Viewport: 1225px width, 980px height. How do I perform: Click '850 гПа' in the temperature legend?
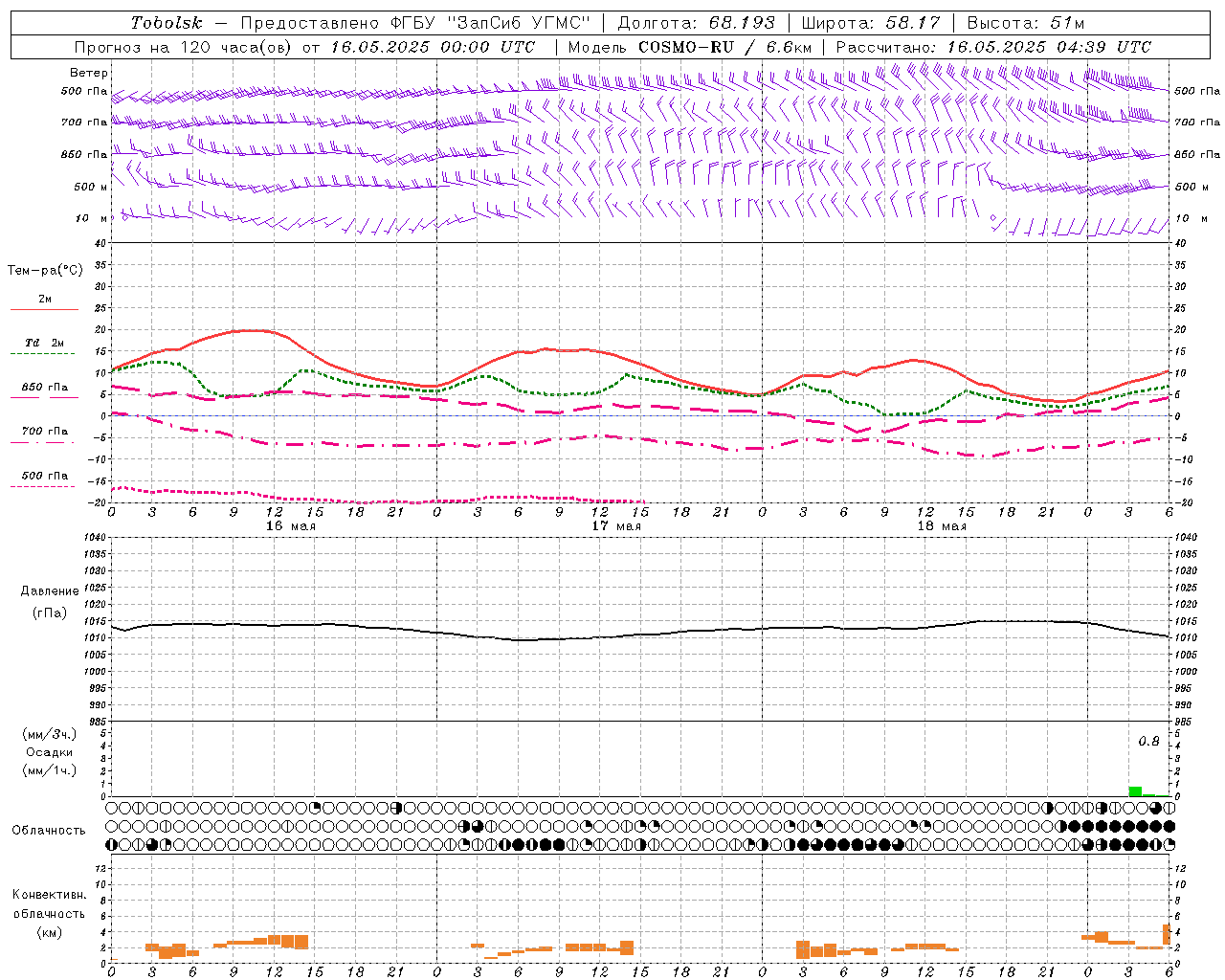point(45,387)
